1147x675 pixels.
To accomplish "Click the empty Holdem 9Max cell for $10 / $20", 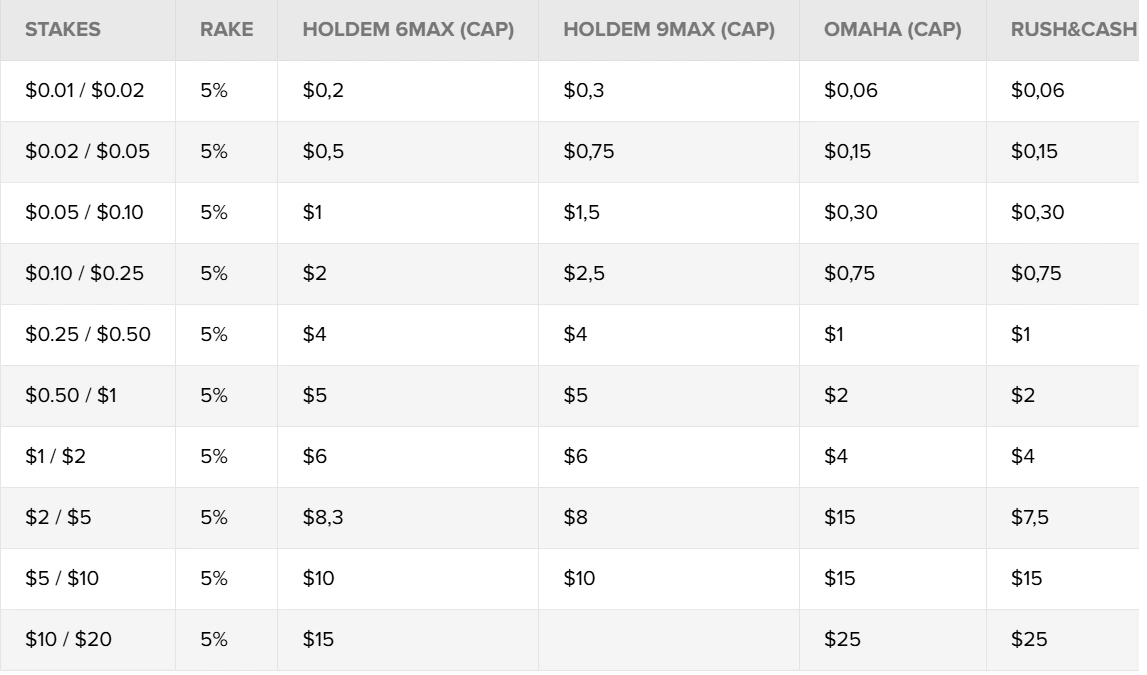I will click(x=668, y=640).
